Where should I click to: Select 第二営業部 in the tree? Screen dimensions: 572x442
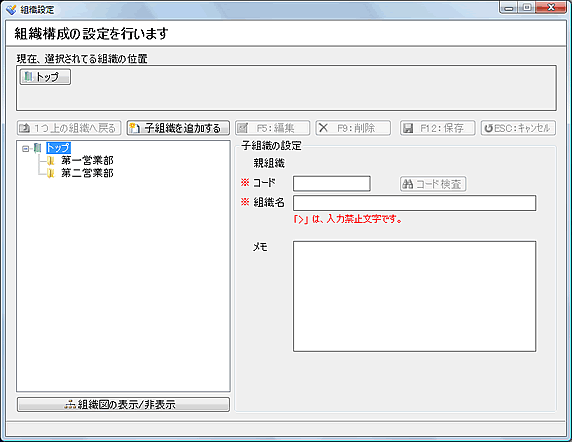87,173
